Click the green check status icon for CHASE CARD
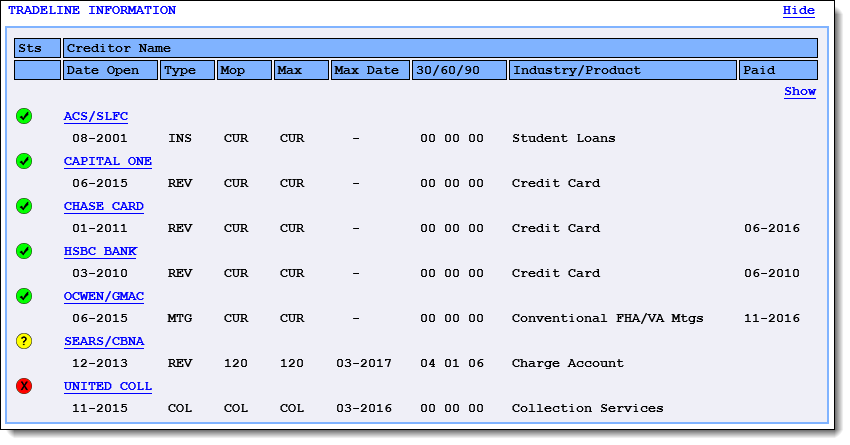Screen dimensions: 850x445 (x=24, y=206)
